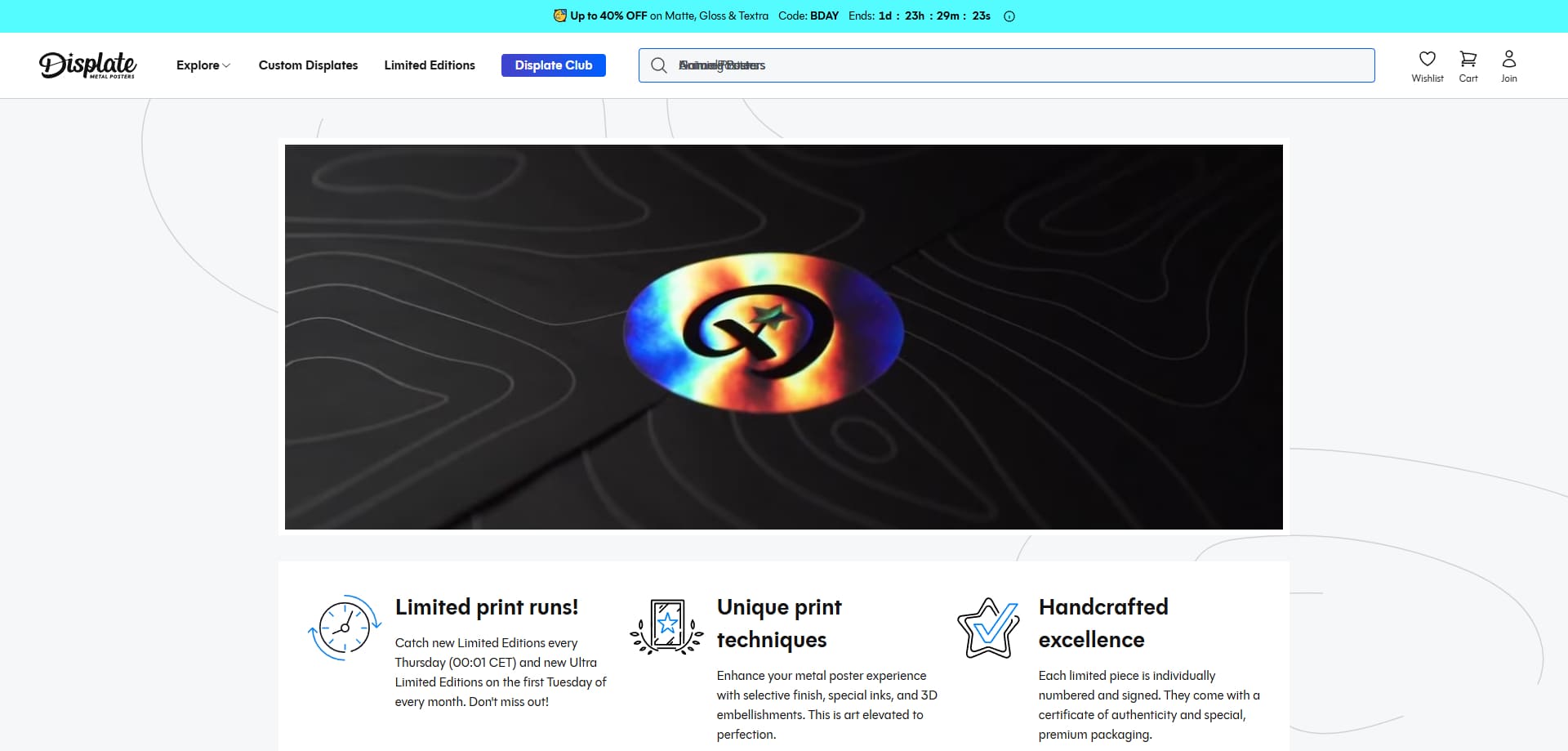Click the countdown timer in the banner

[x=934, y=16]
